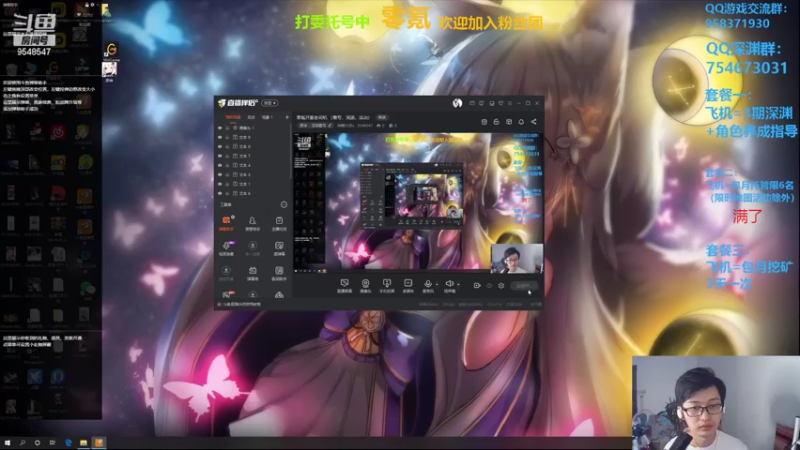Click the layout icon beside the bell
The height and width of the screenshot is (450, 800).
coord(509,122)
